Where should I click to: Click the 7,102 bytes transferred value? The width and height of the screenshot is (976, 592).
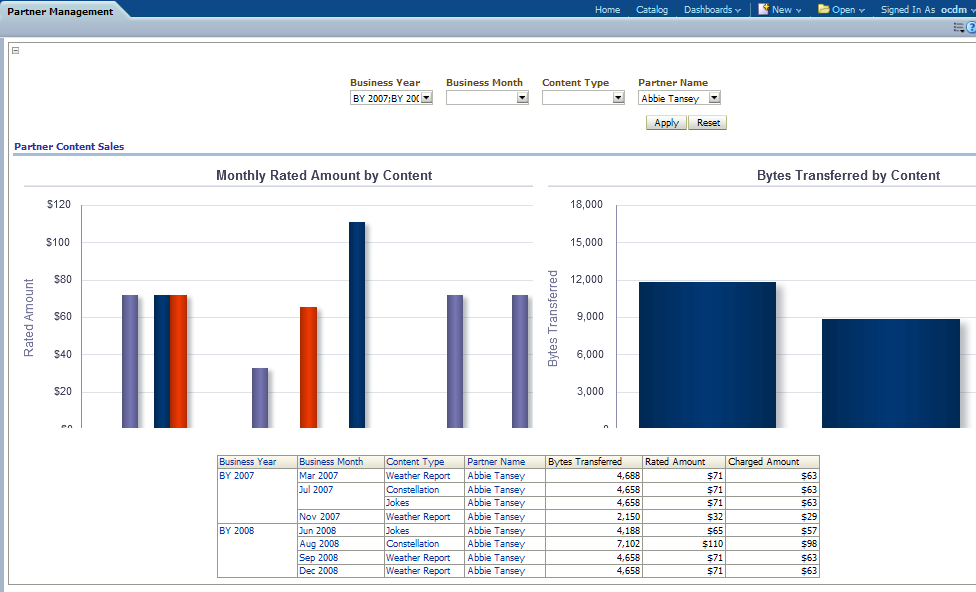(x=628, y=543)
